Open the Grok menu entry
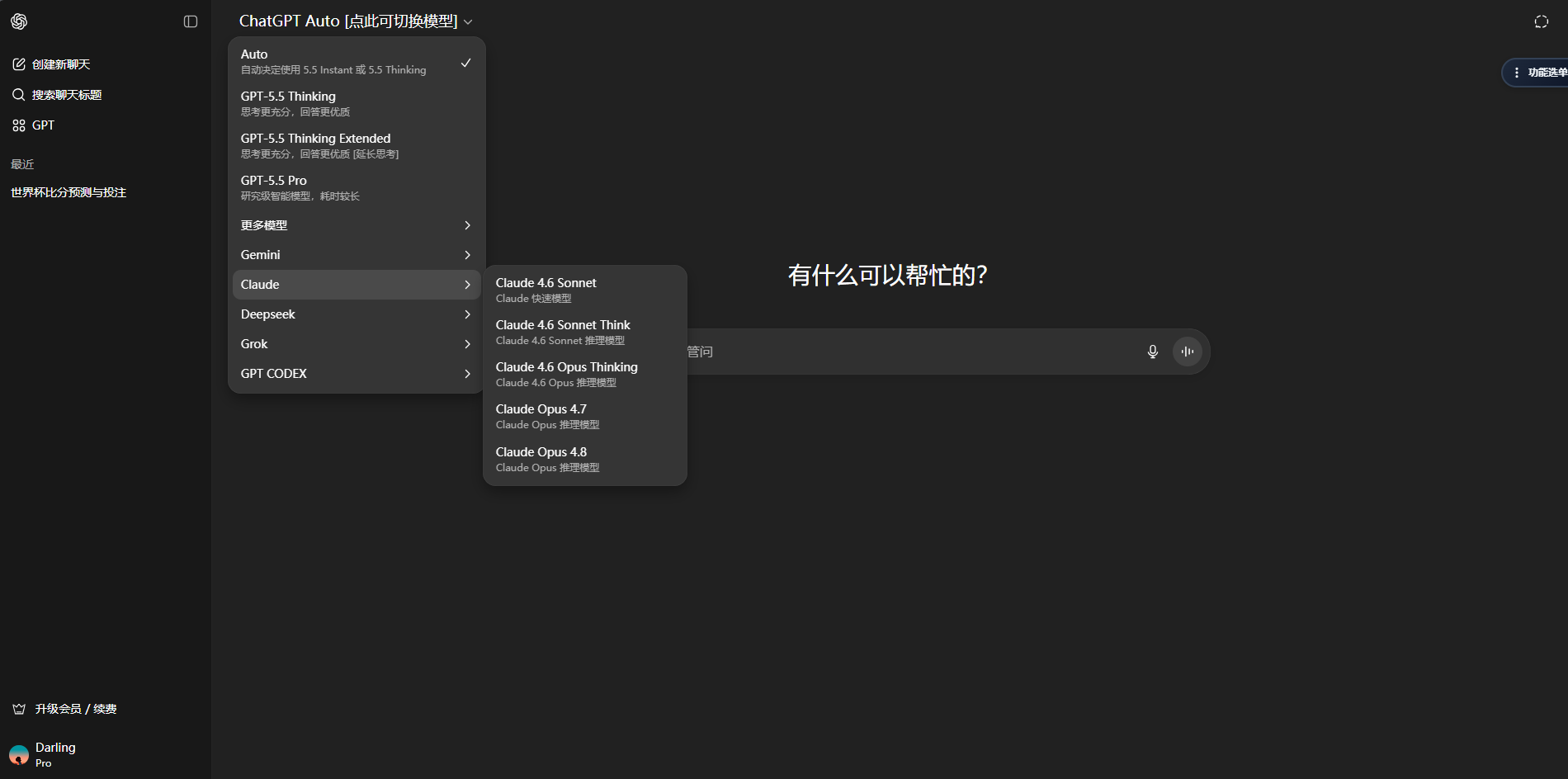 point(357,344)
